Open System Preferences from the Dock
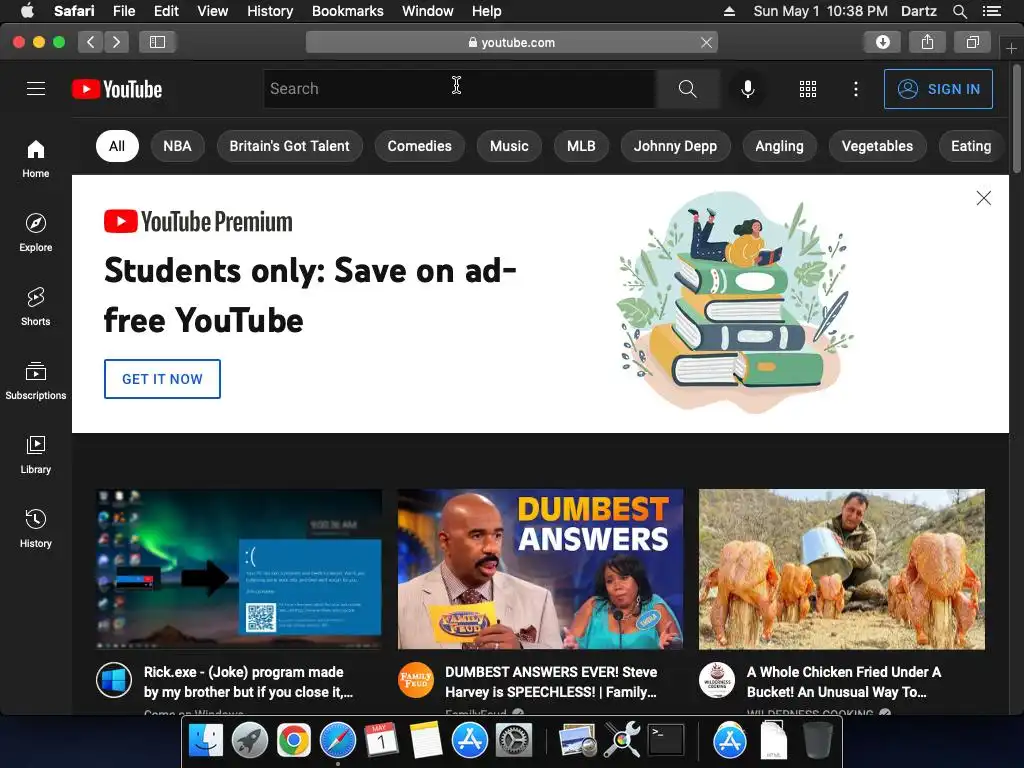 (514, 741)
